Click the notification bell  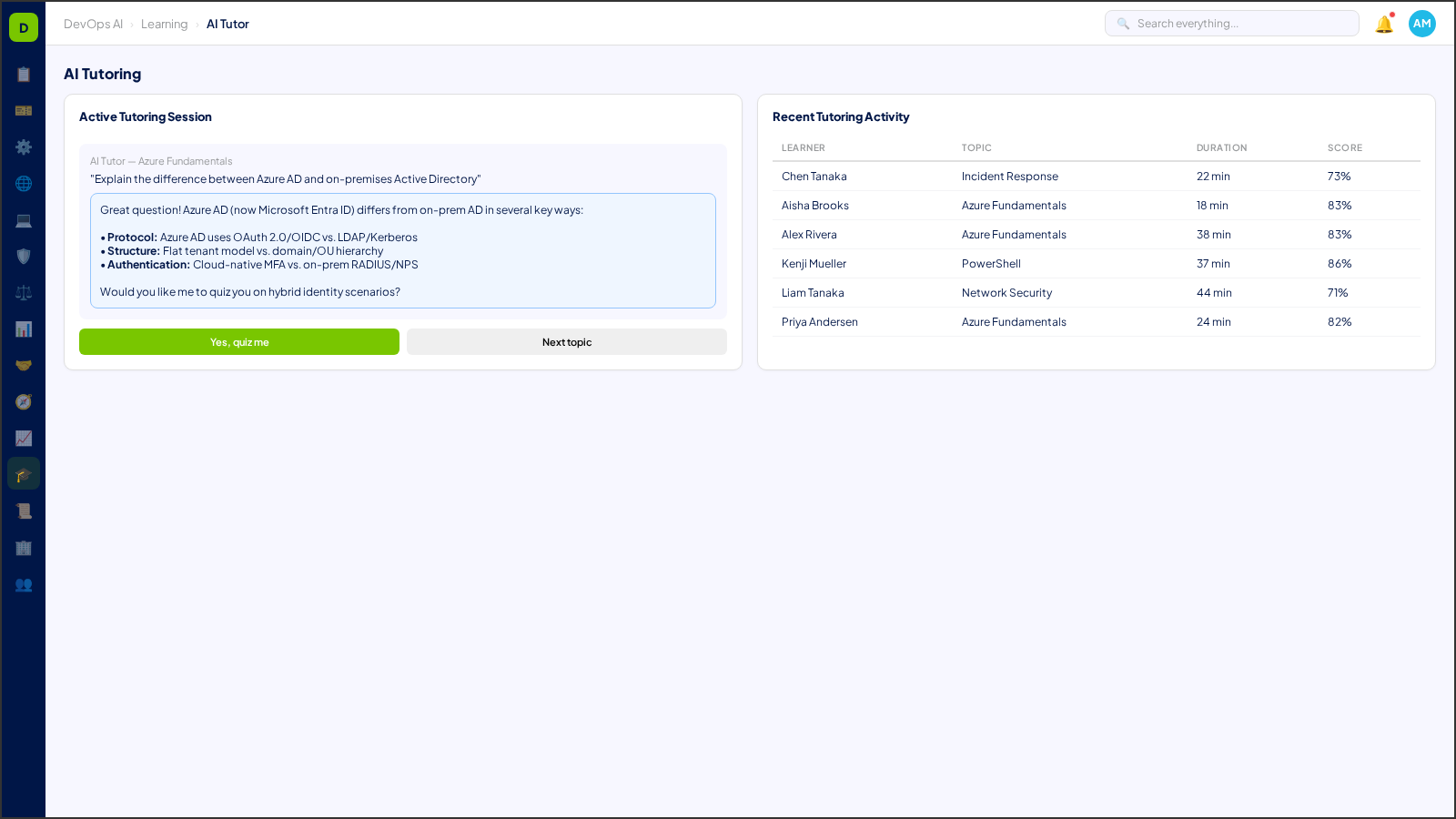pyautogui.click(x=1382, y=25)
